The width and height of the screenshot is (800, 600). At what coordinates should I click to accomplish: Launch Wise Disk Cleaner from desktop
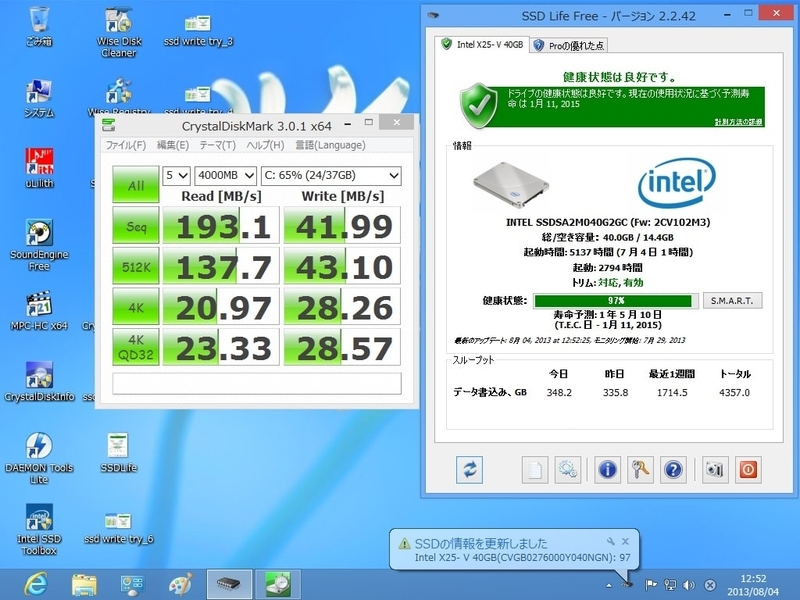click(118, 32)
